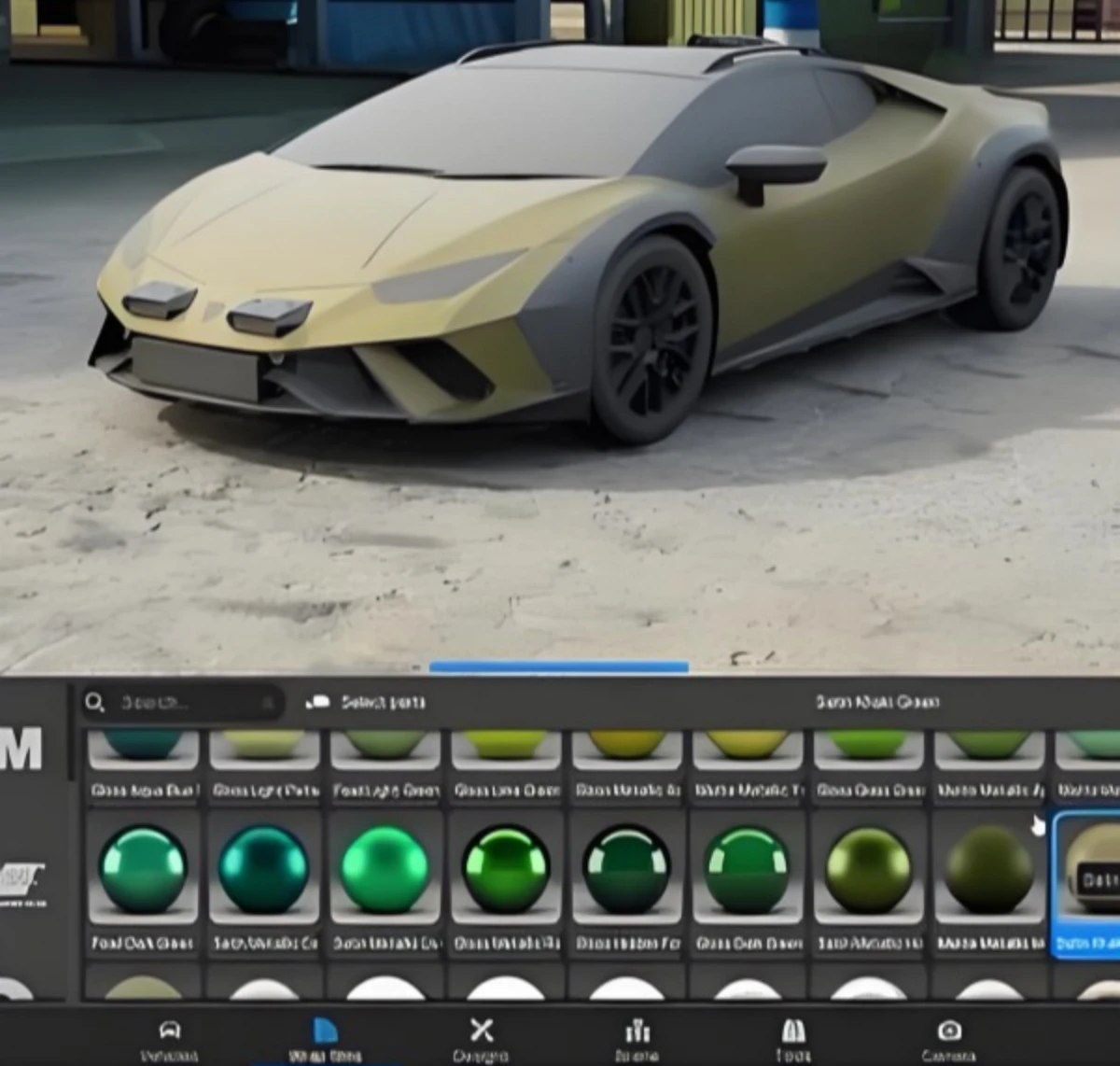Click the 3M brand logo in sidebar

(22, 747)
